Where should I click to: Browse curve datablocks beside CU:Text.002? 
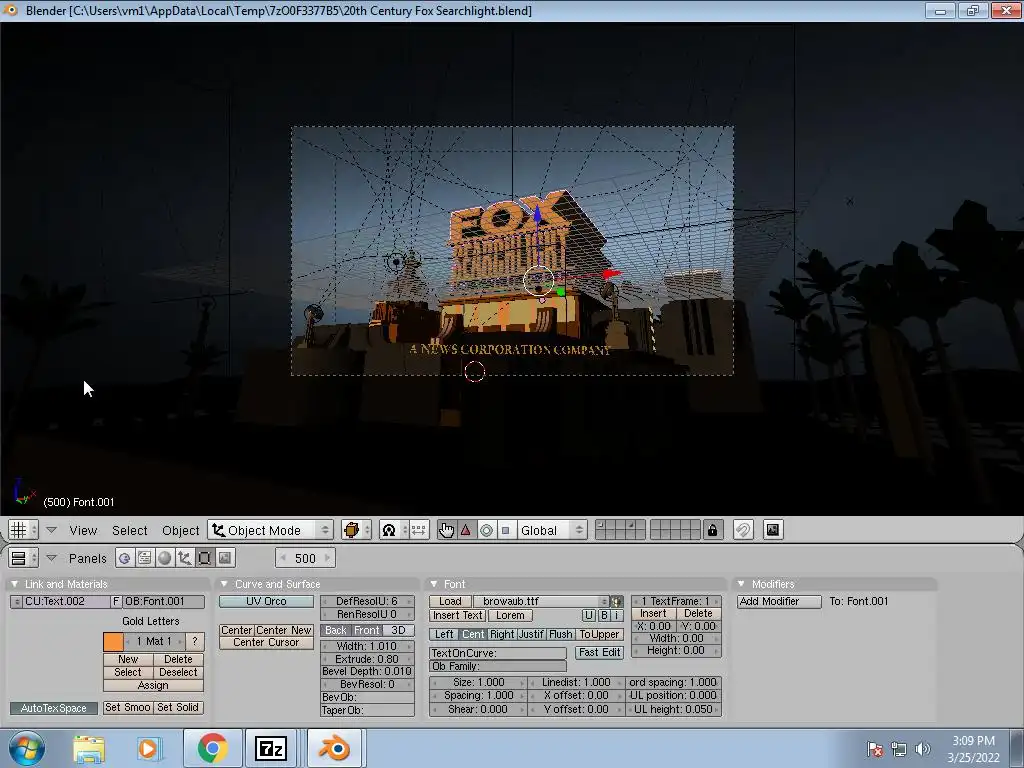pos(16,601)
